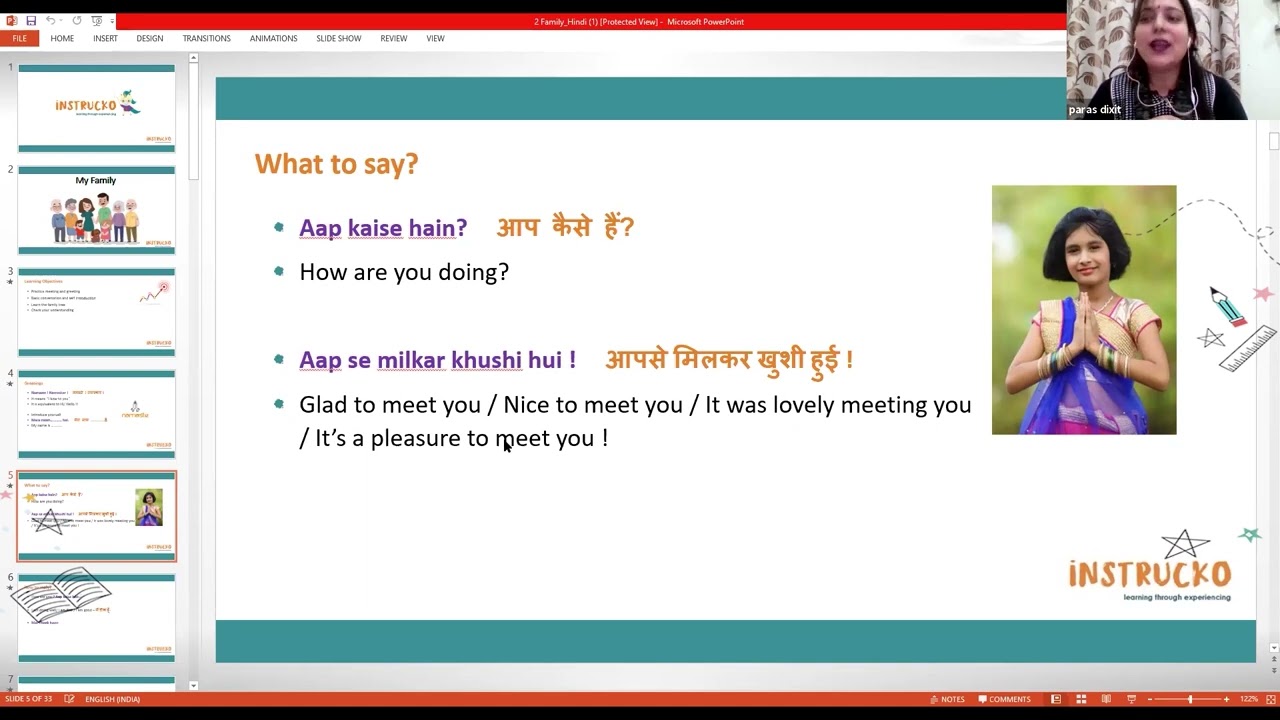Select slide 6 thumbnail with book graphic
The height and width of the screenshot is (720, 1280).
pos(96,618)
